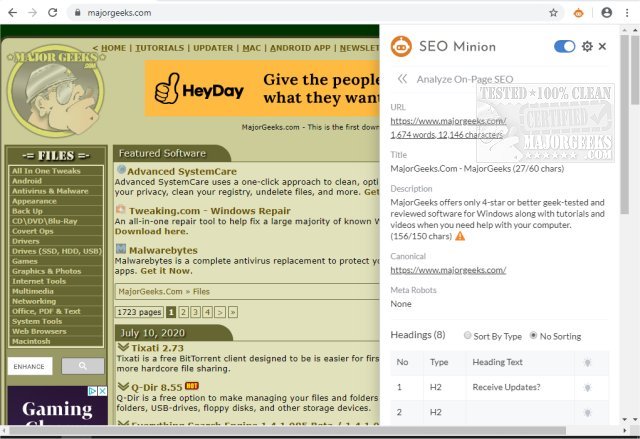Screen dimensions: 640x439
Task: Open the All In One Tweaks category
Action: tap(46, 171)
